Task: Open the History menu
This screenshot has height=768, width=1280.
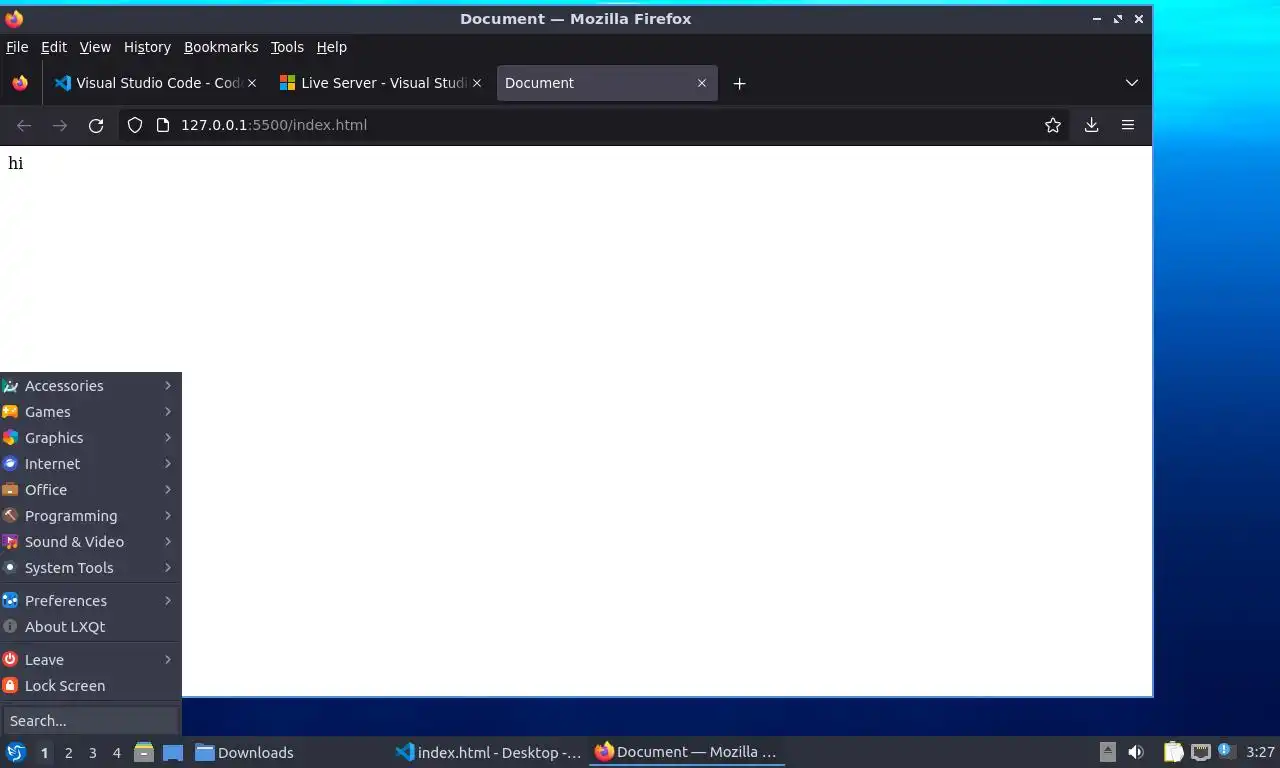Action: click(x=147, y=47)
